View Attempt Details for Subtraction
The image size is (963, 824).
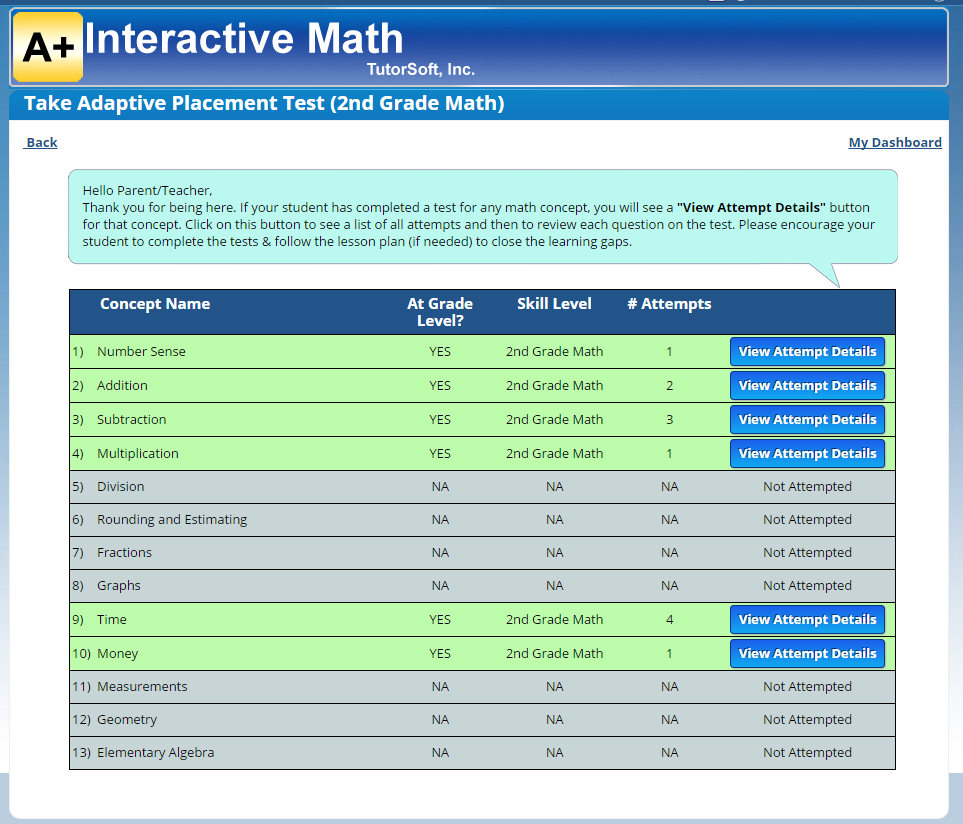click(x=807, y=419)
